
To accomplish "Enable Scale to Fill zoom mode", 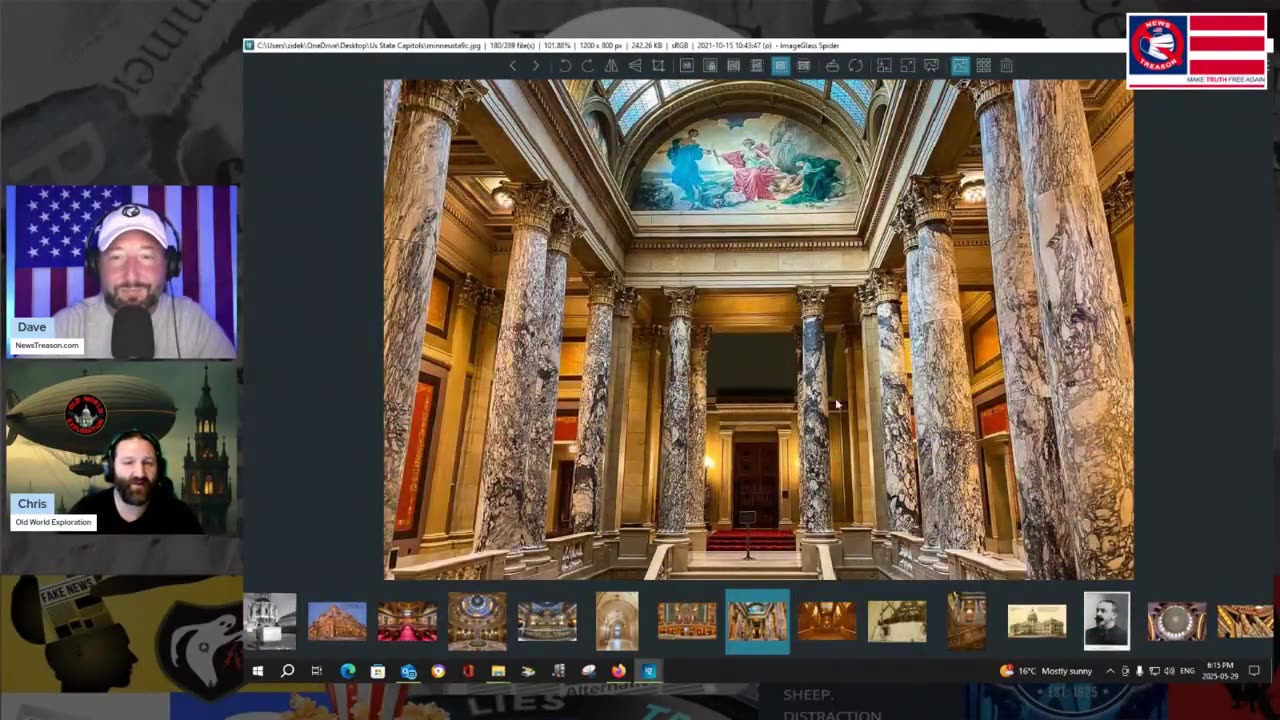I will click(803, 66).
